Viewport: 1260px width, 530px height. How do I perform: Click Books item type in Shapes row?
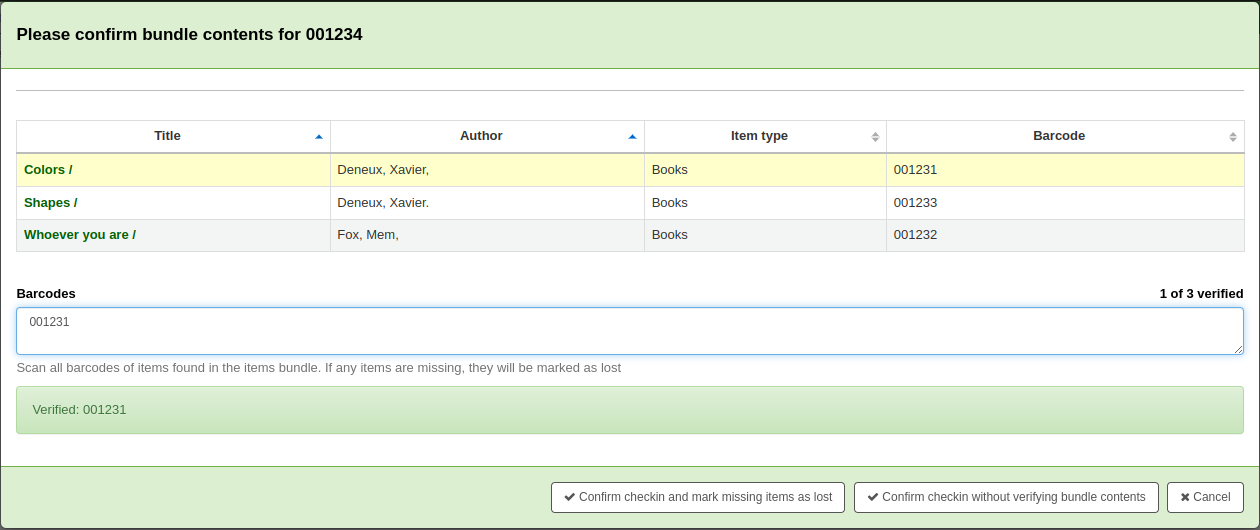pos(670,203)
